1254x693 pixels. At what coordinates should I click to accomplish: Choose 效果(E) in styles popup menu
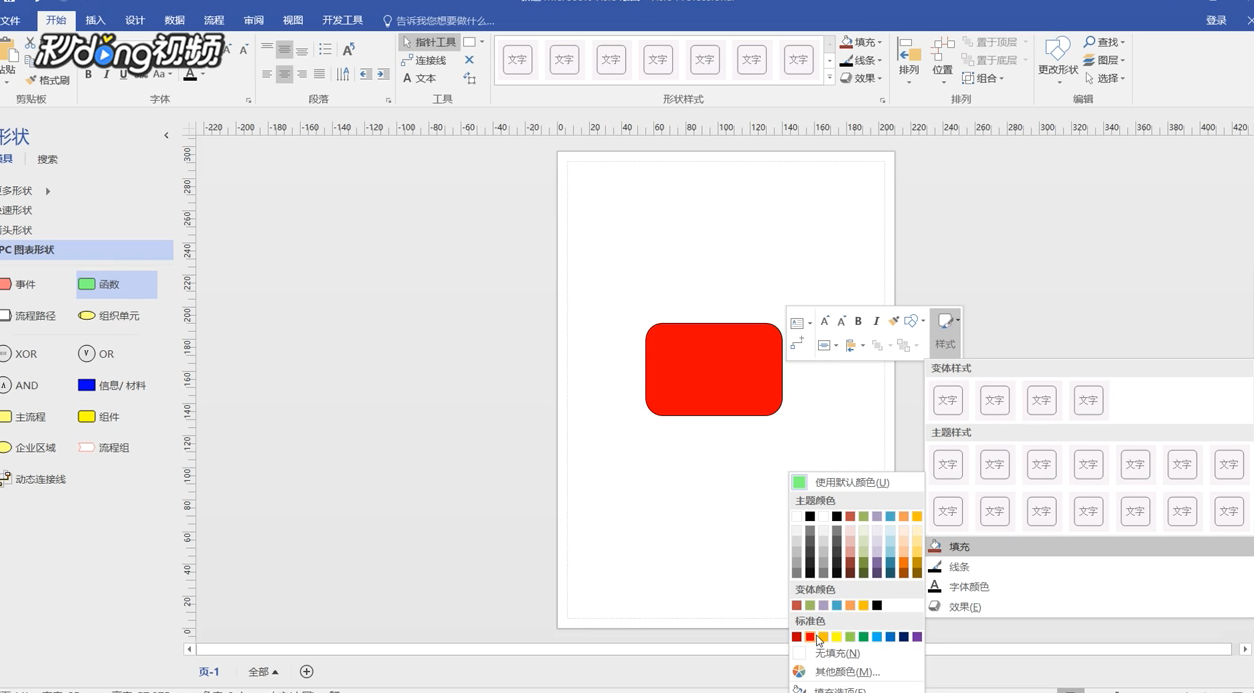click(1089, 607)
